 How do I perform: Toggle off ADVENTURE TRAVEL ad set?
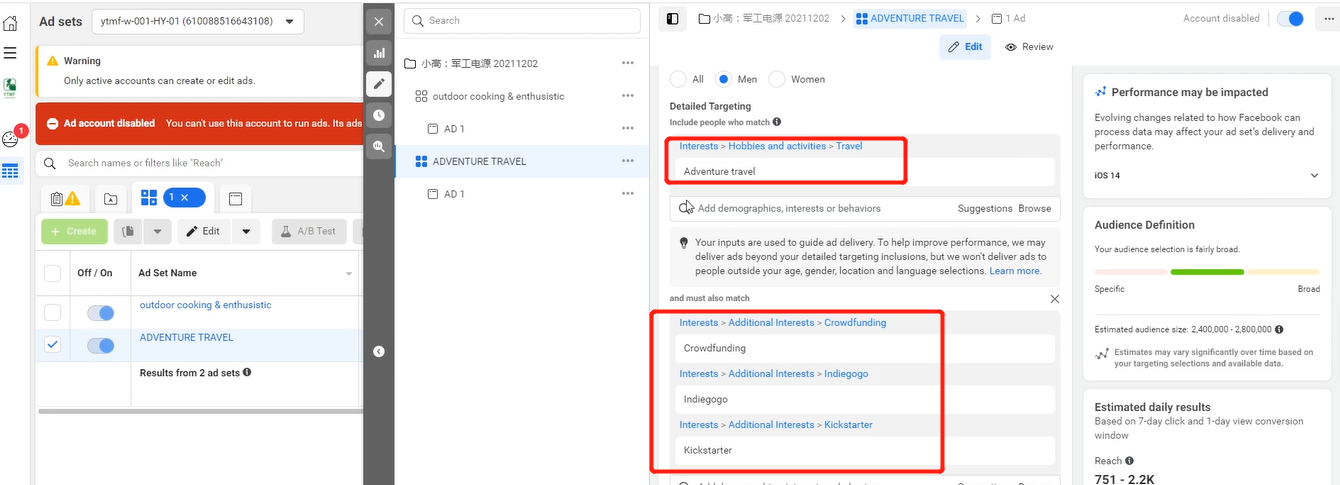coord(100,345)
